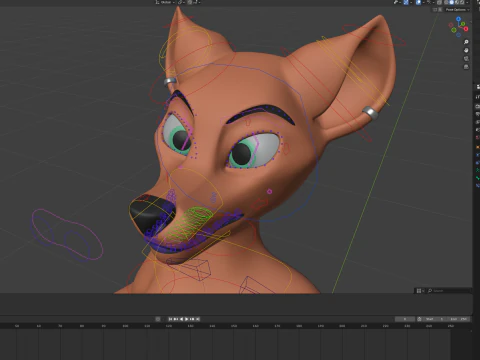Play the animation forward
The height and width of the screenshot is (360, 480).
[x=187, y=319]
